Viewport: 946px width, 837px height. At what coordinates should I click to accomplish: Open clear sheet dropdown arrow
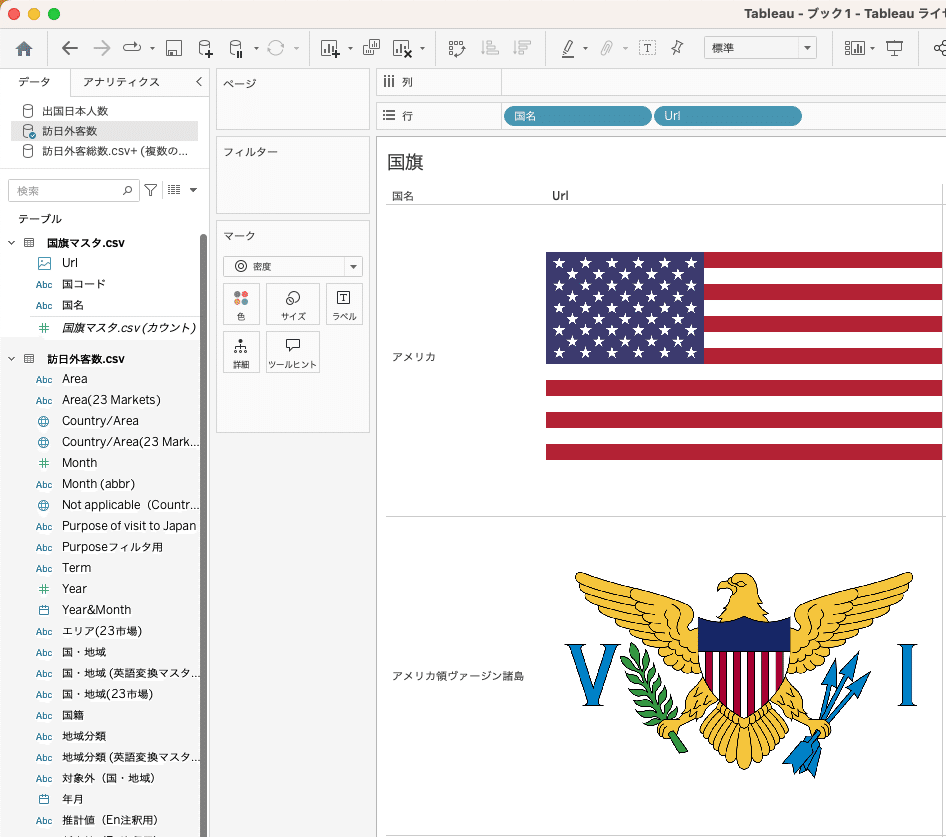pos(422,48)
